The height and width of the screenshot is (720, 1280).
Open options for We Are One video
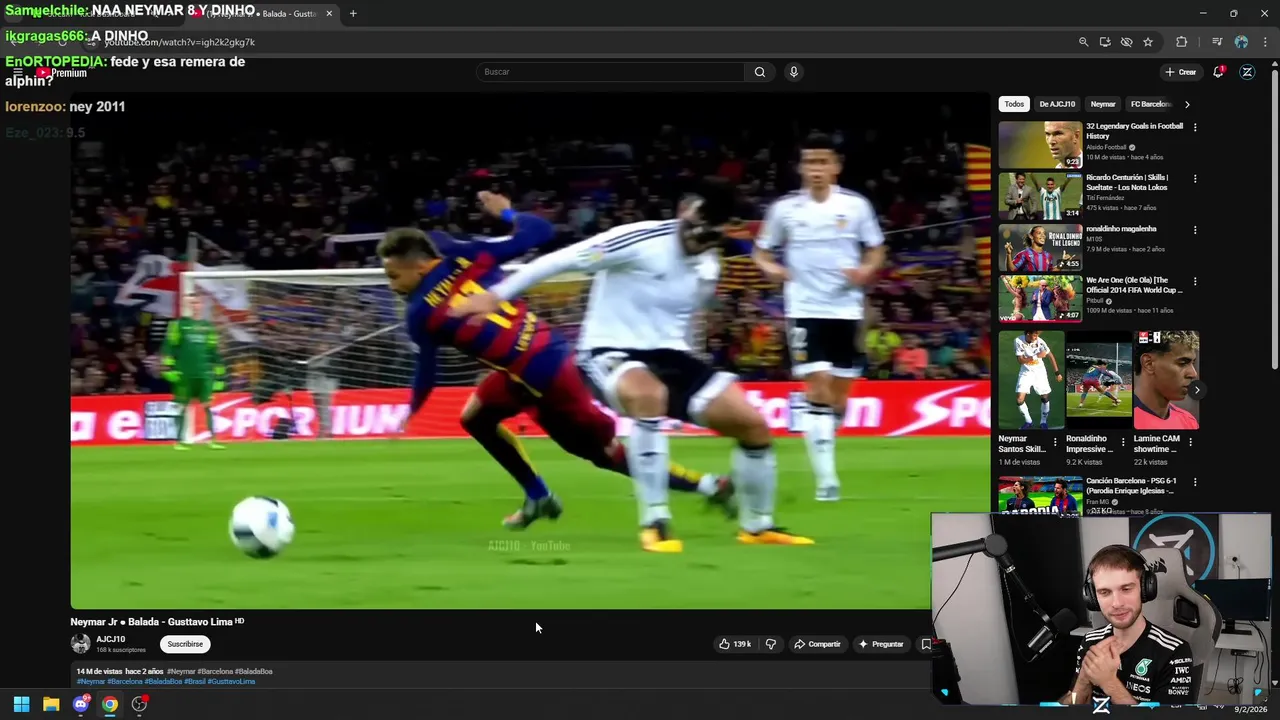[1195, 281]
